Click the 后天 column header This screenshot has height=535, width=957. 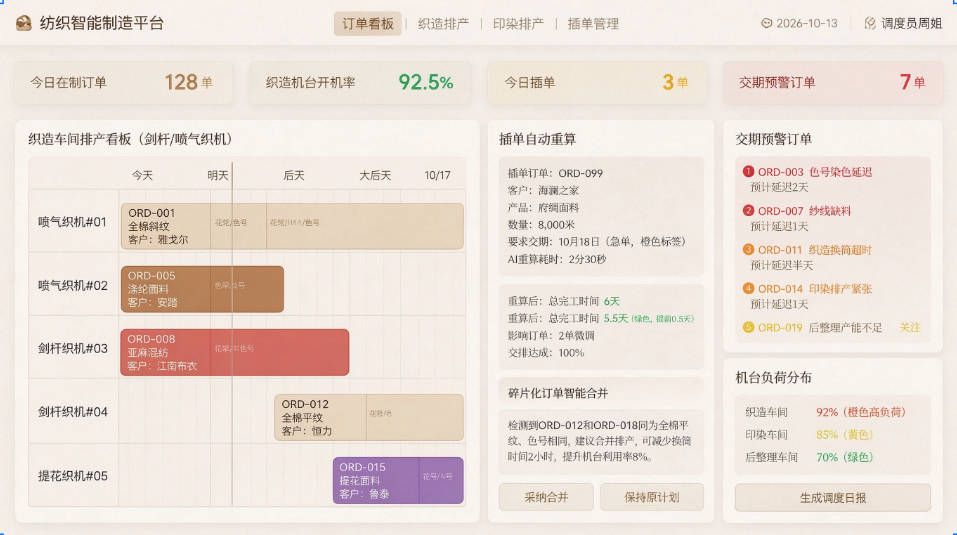tap(294, 175)
